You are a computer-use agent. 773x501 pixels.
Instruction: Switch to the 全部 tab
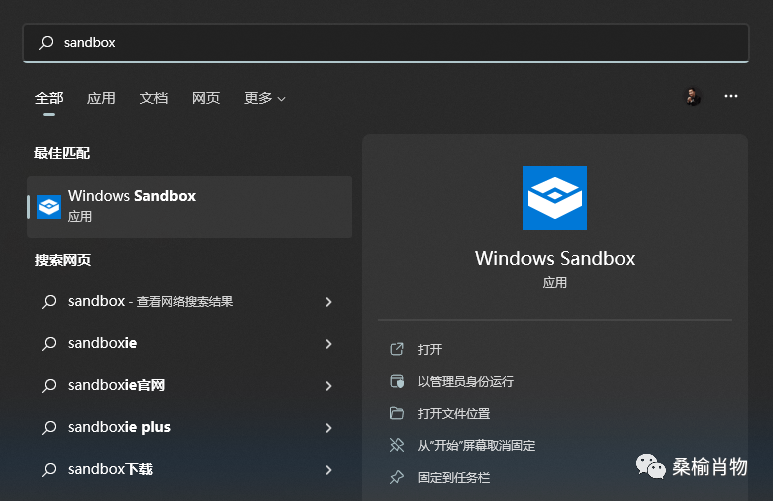(49, 98)
